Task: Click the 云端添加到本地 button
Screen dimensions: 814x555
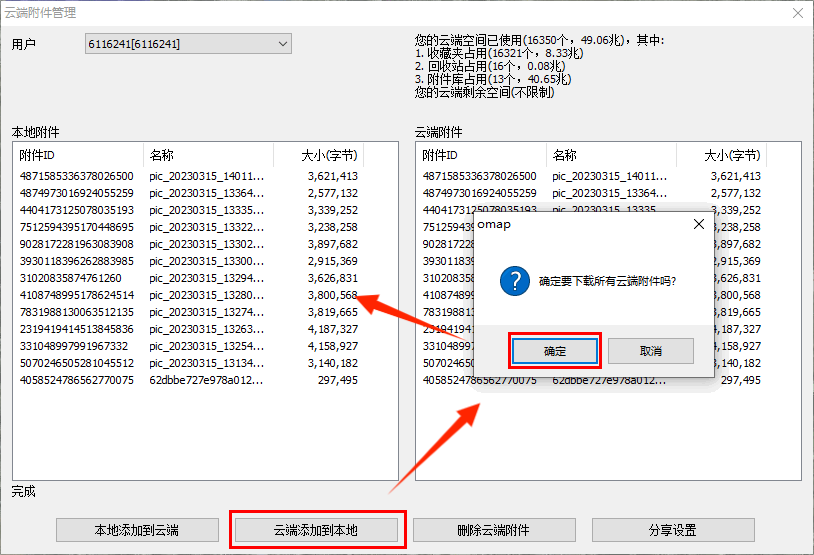Action: 316,530
